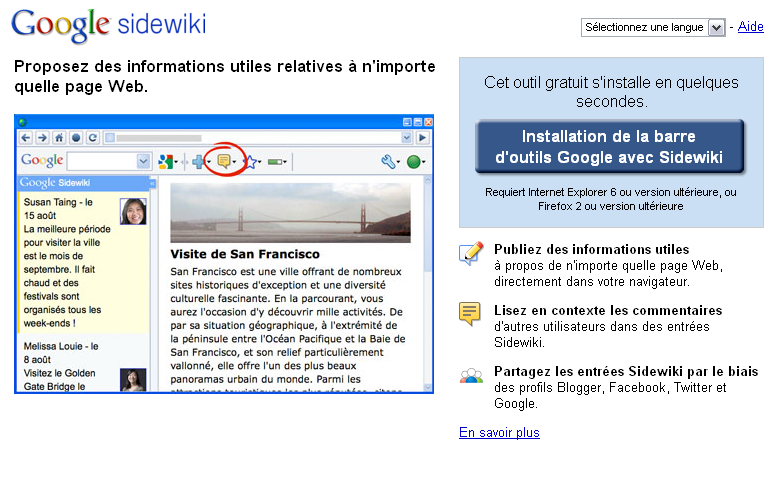Click the blue star bookmark toolbar icon
The width and height of the screenshot is (772, 483).
point(251,161)
